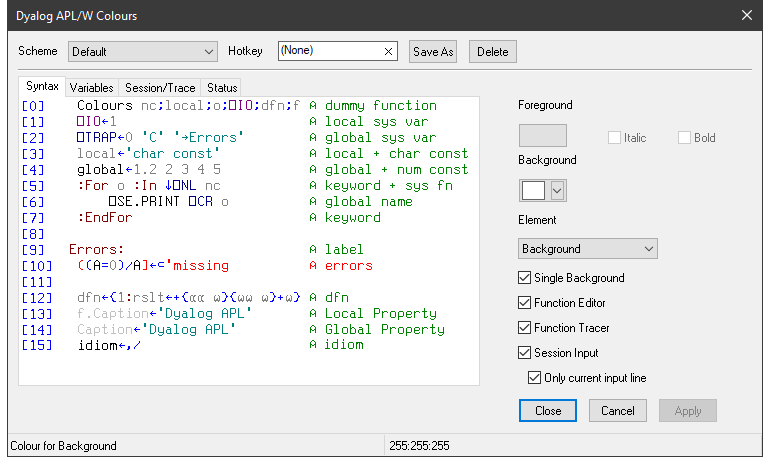
Task: Uncheck Single Background option
Action: [526, 278]
